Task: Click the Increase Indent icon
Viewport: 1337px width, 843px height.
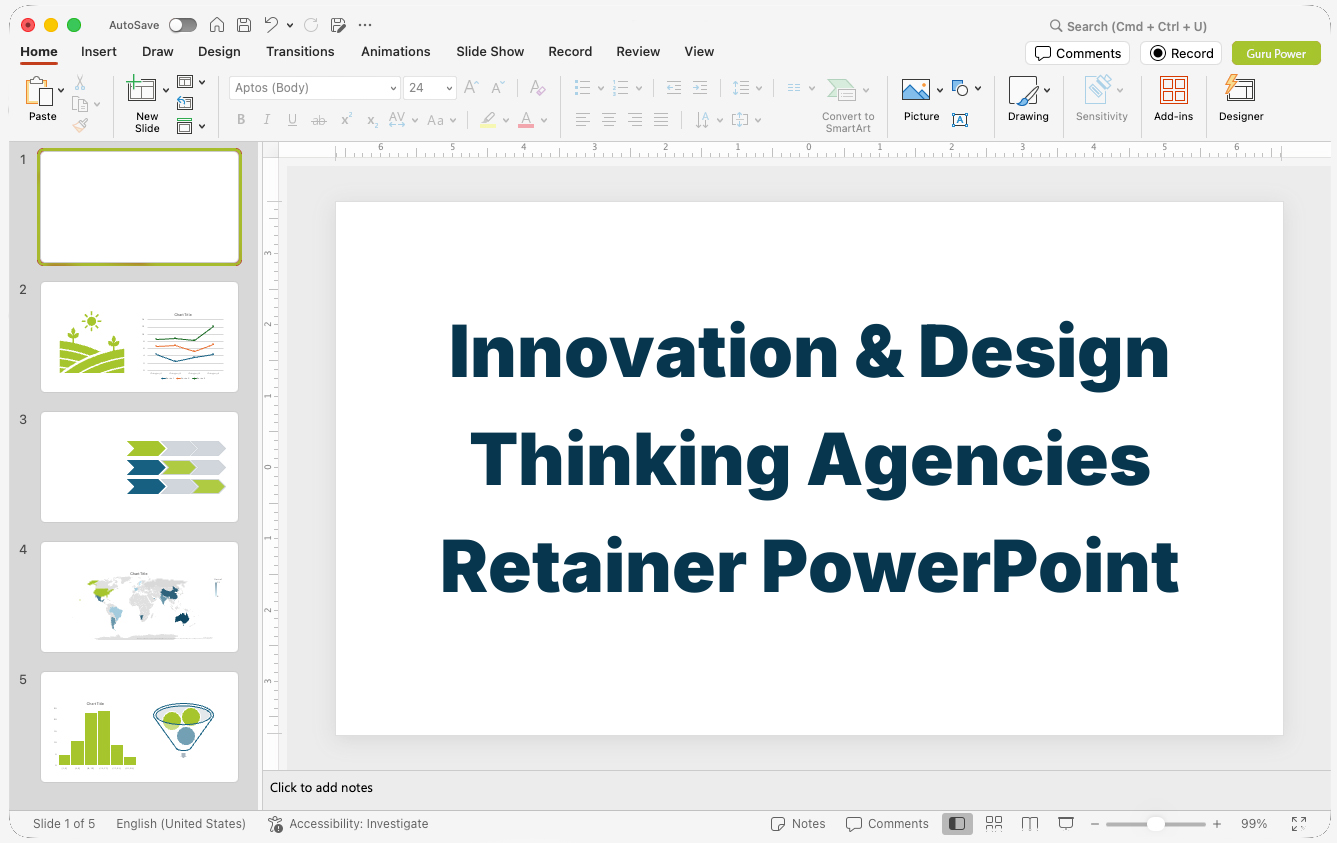Action: tap(700, 88)
